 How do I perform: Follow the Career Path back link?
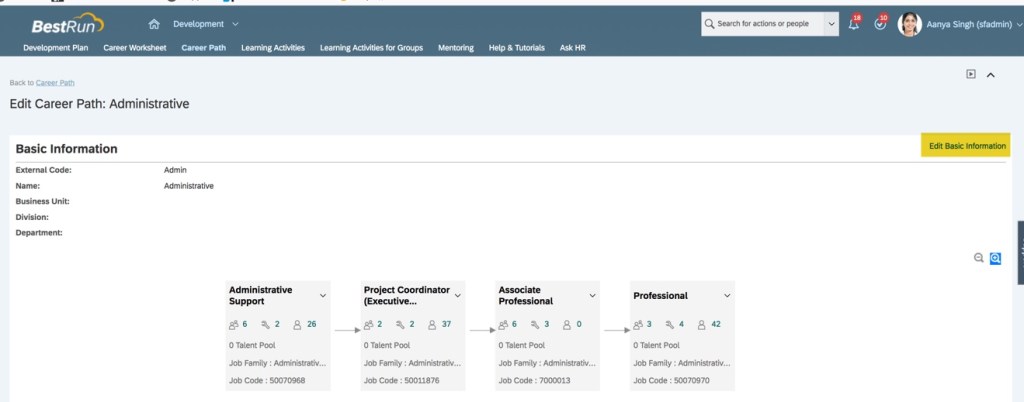(x=55, y=82)
